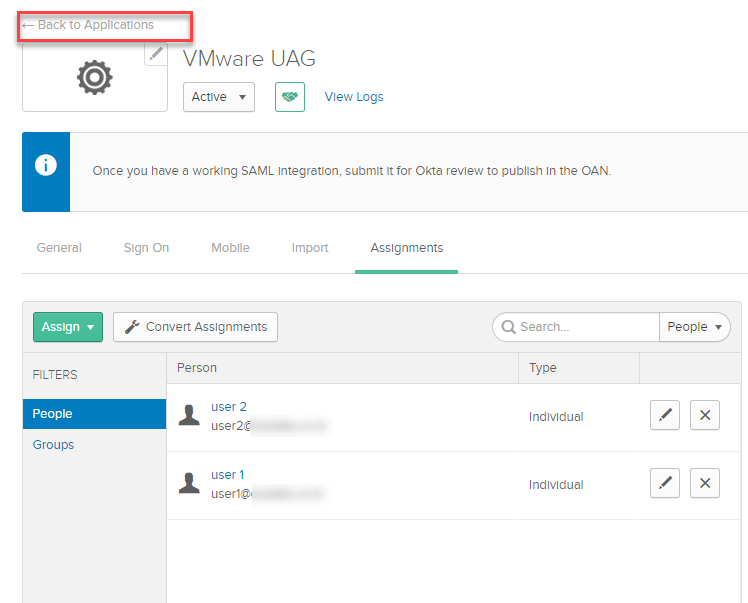The width and height of the screenshot is (748, 603).
Task: Open the Mobile tab
Action: [x=230, y=248]
